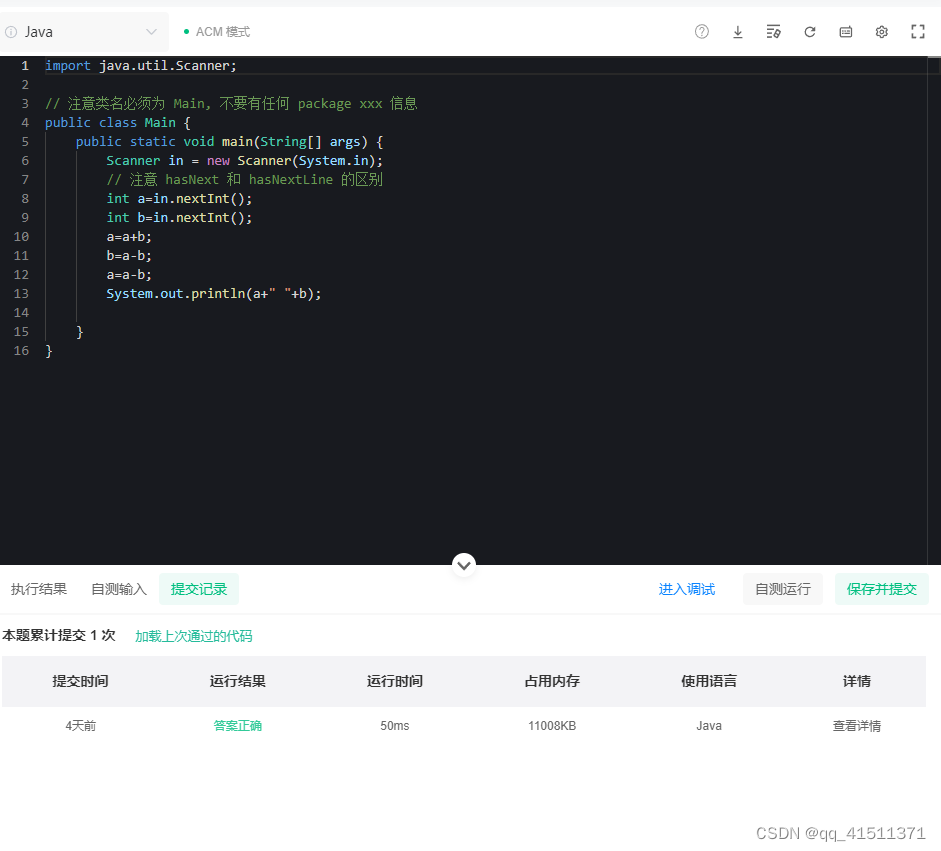Viewport: 941px width, 851px height.
Task: Click line 9 int b=in.nextInt()
Action: (179, 217)
